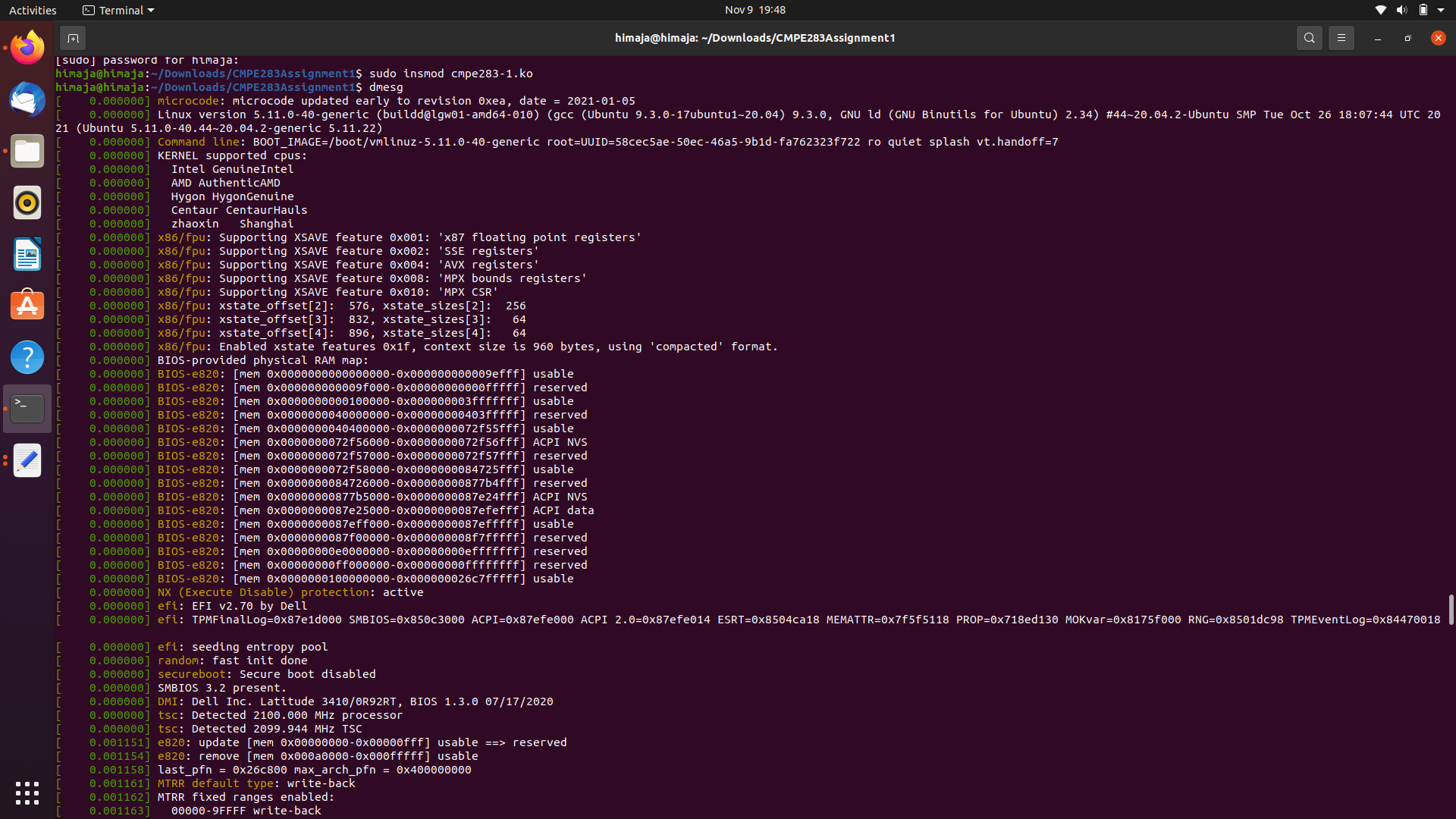
Task: Open the clock and calendar panel
Action: pyautogui.click(x=755, y=10)
